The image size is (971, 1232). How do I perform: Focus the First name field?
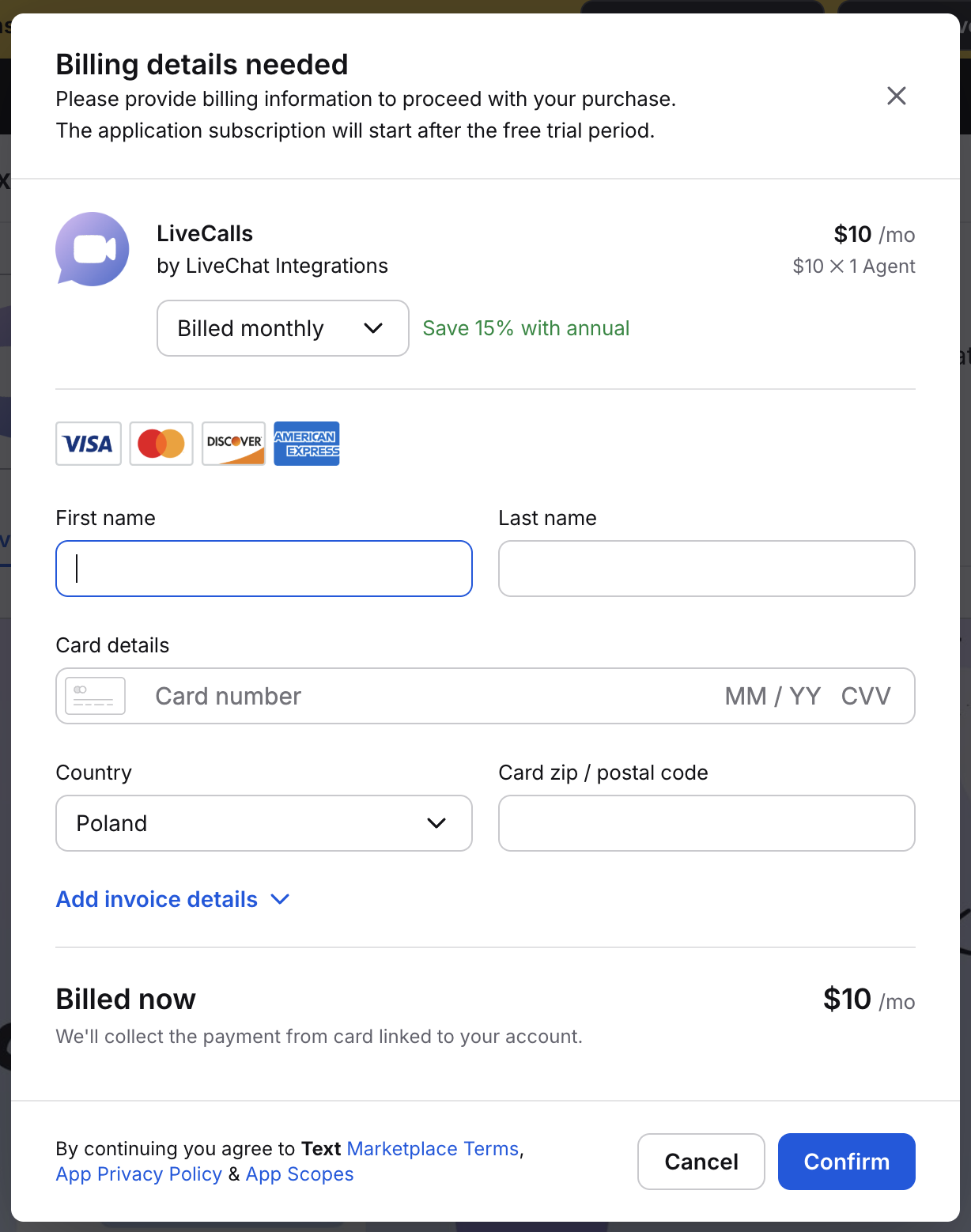(x=263, y=569)
